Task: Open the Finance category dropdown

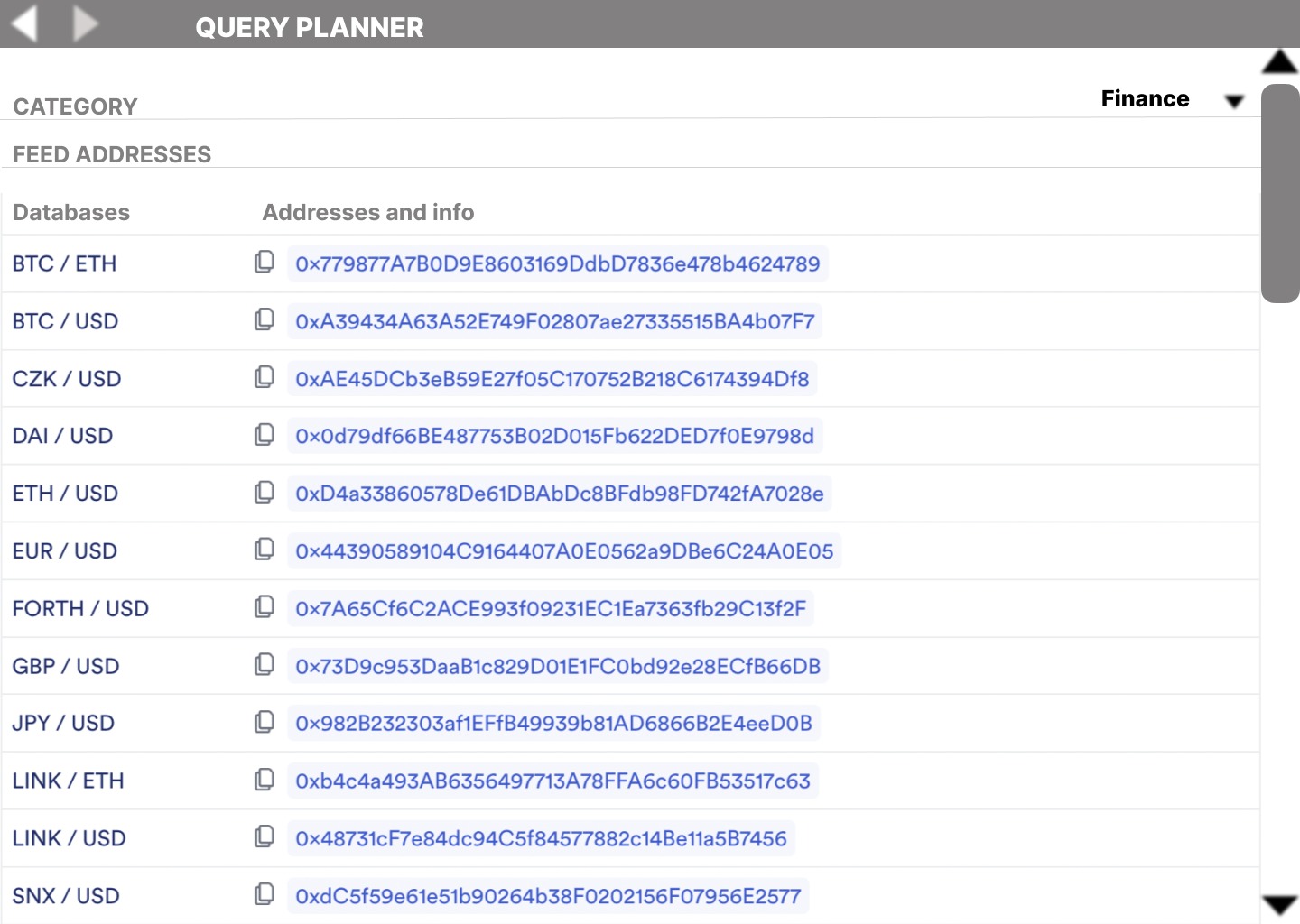Action: [1234, 101]
